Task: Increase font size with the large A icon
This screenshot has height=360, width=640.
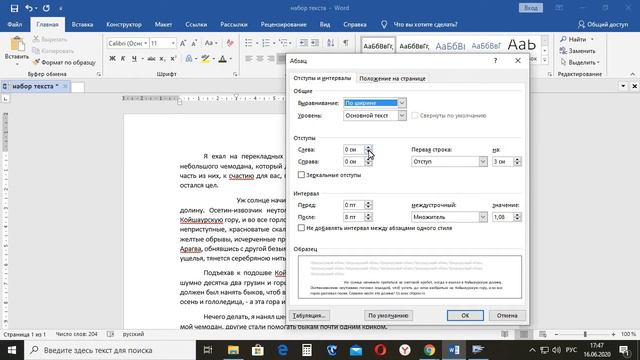Action: [x=183, y=43]
